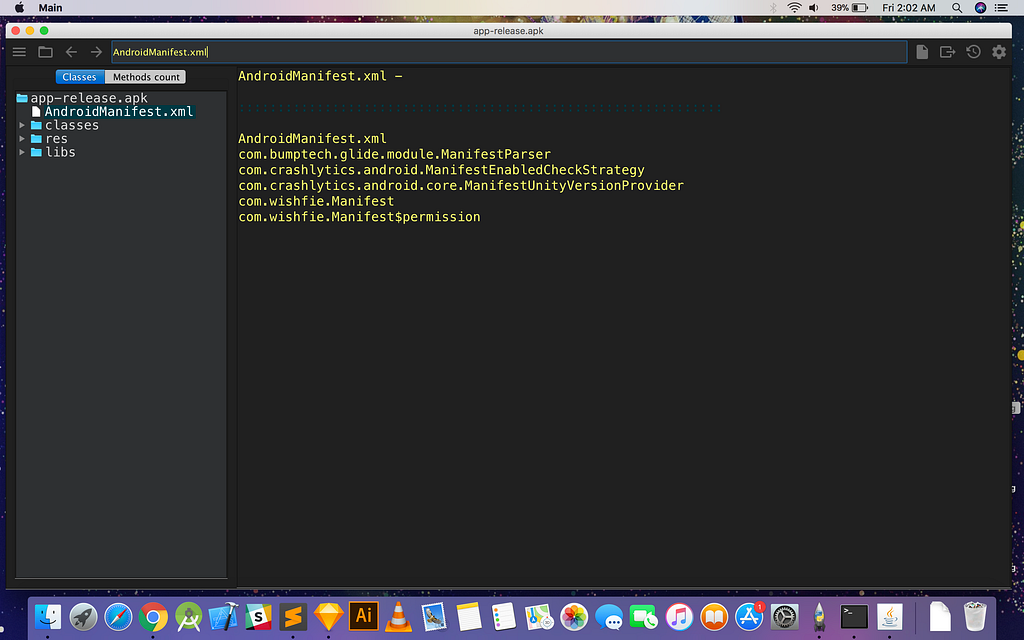Click the Java app icon in dock
Viewport: 1024px width, 640px height.
tap(889, 616)
